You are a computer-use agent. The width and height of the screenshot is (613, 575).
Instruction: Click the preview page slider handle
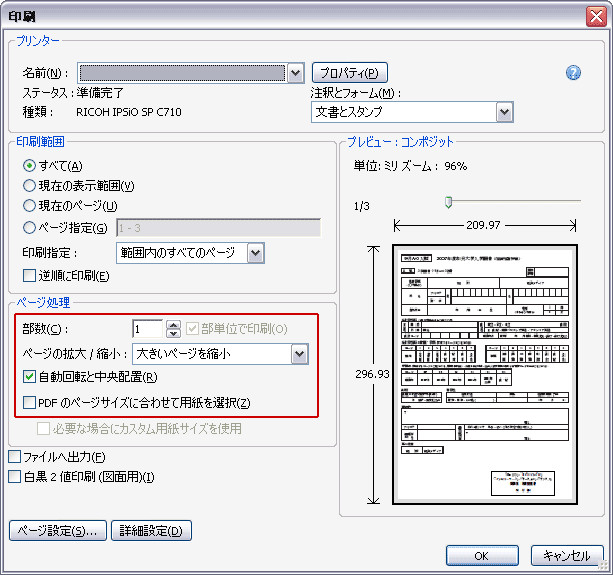(448, 202)
